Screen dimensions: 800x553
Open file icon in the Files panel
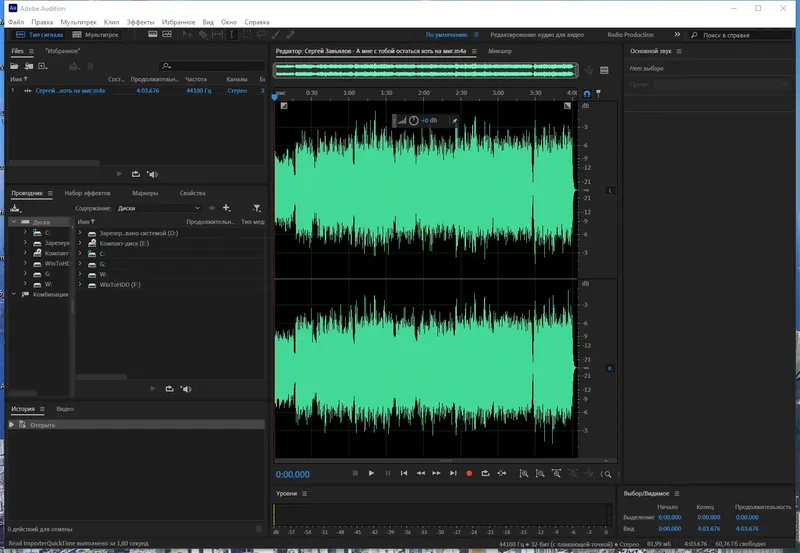(x=16, y=66)
